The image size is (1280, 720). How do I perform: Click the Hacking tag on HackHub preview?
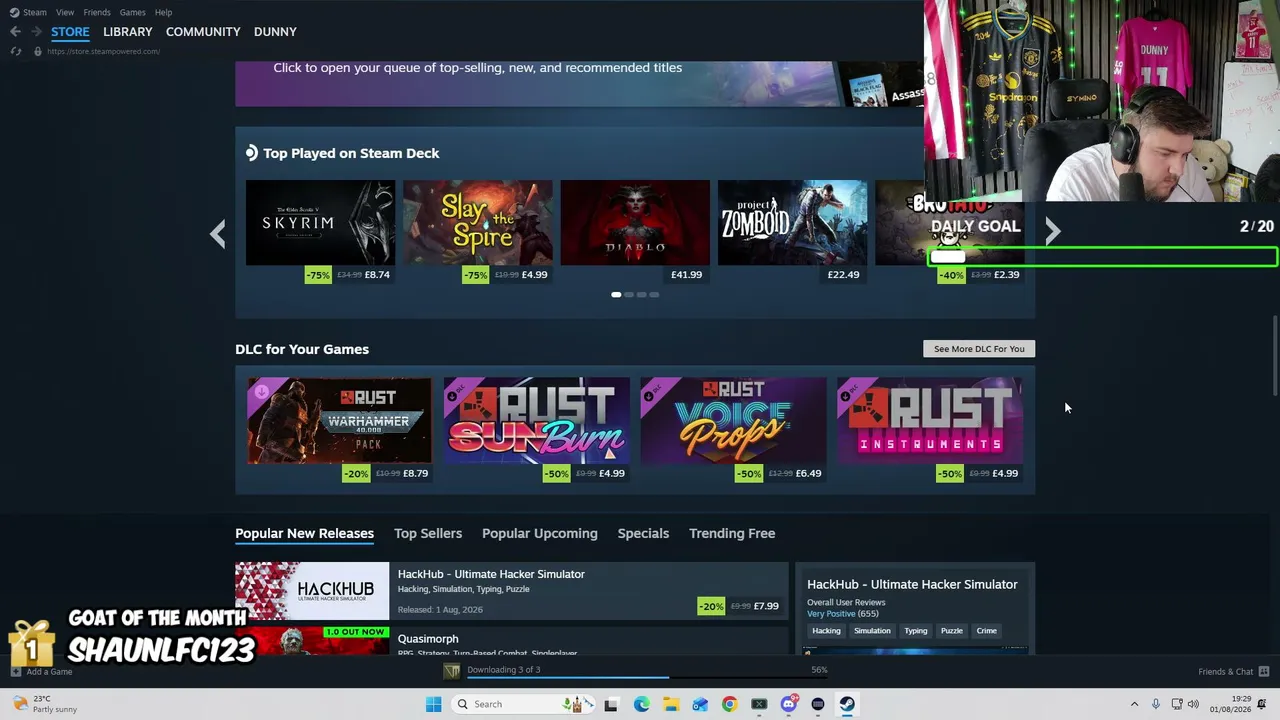(826, 631)
